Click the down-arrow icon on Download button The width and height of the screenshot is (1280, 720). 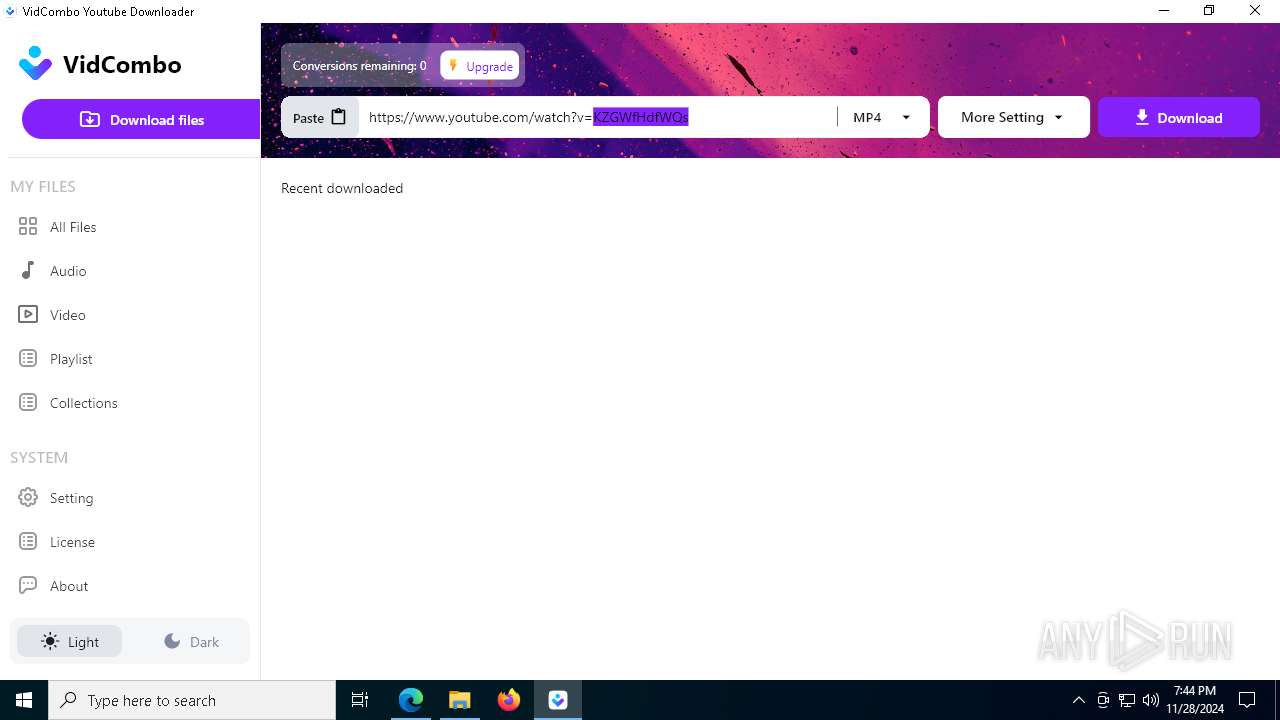[x=1142, y=117]
